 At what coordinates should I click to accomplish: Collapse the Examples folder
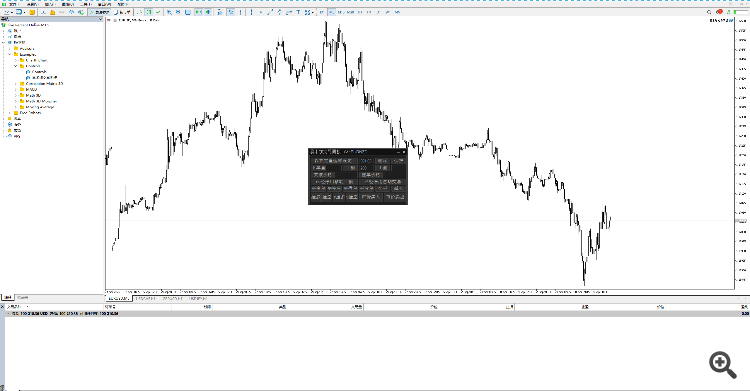click(10, 55)
